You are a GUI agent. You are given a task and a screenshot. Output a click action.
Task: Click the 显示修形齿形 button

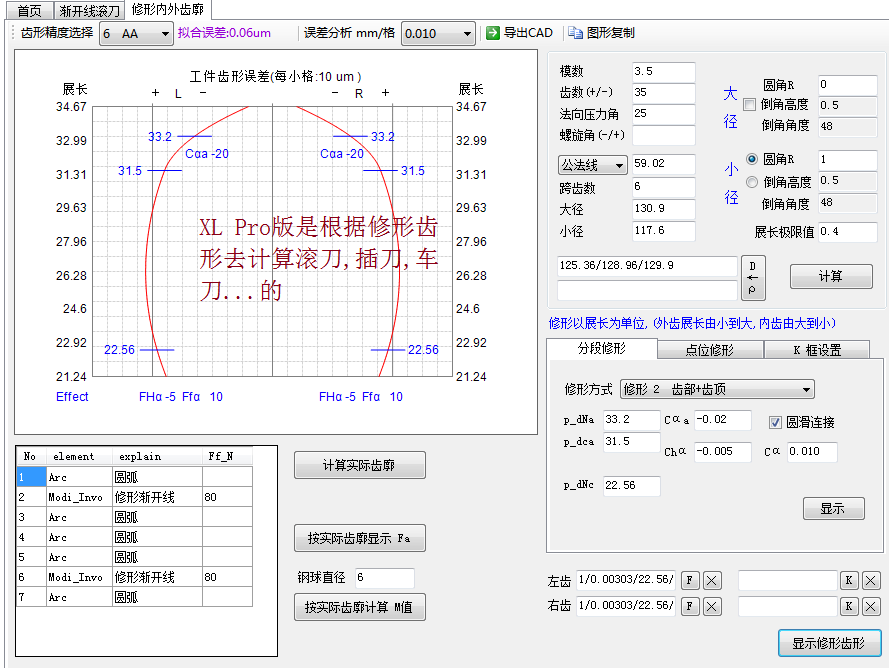click(x=829, y=643)
